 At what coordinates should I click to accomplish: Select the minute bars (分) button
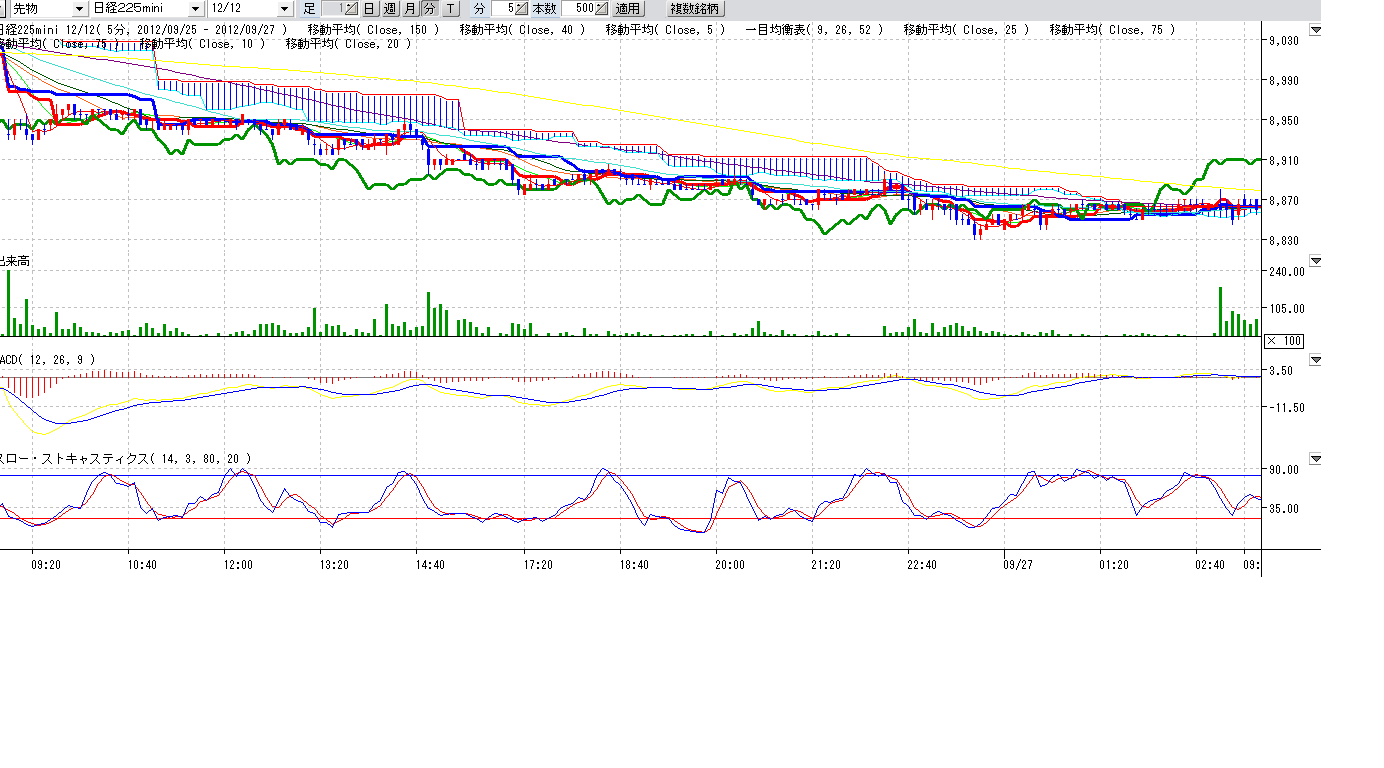tap(429, 9)
